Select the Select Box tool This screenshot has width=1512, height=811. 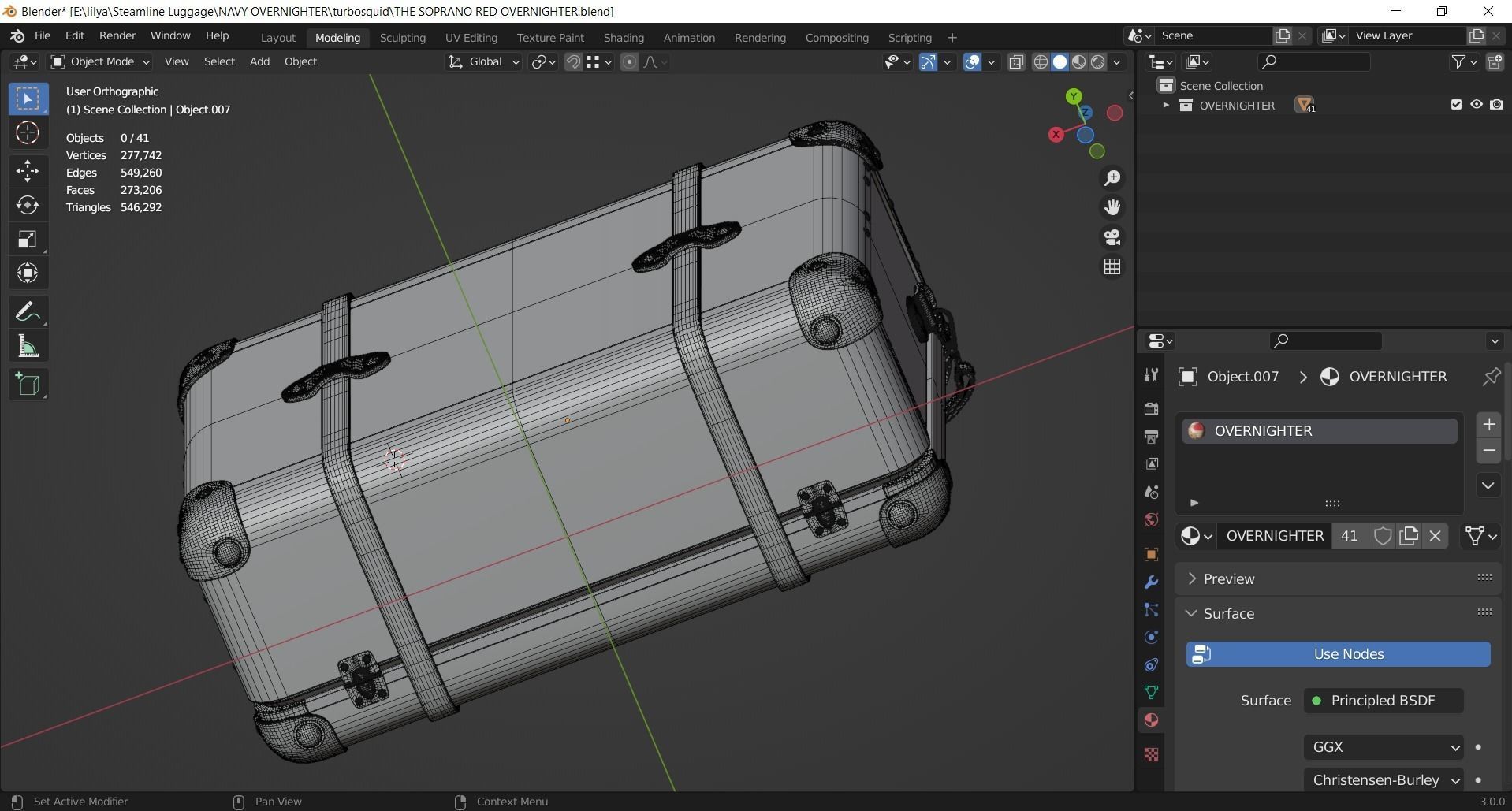click(x=28, y=99)
